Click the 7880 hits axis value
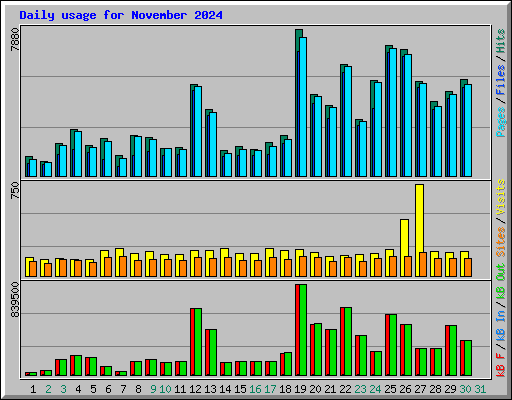Viewport: 512px width, 400px height. point(15,39)
